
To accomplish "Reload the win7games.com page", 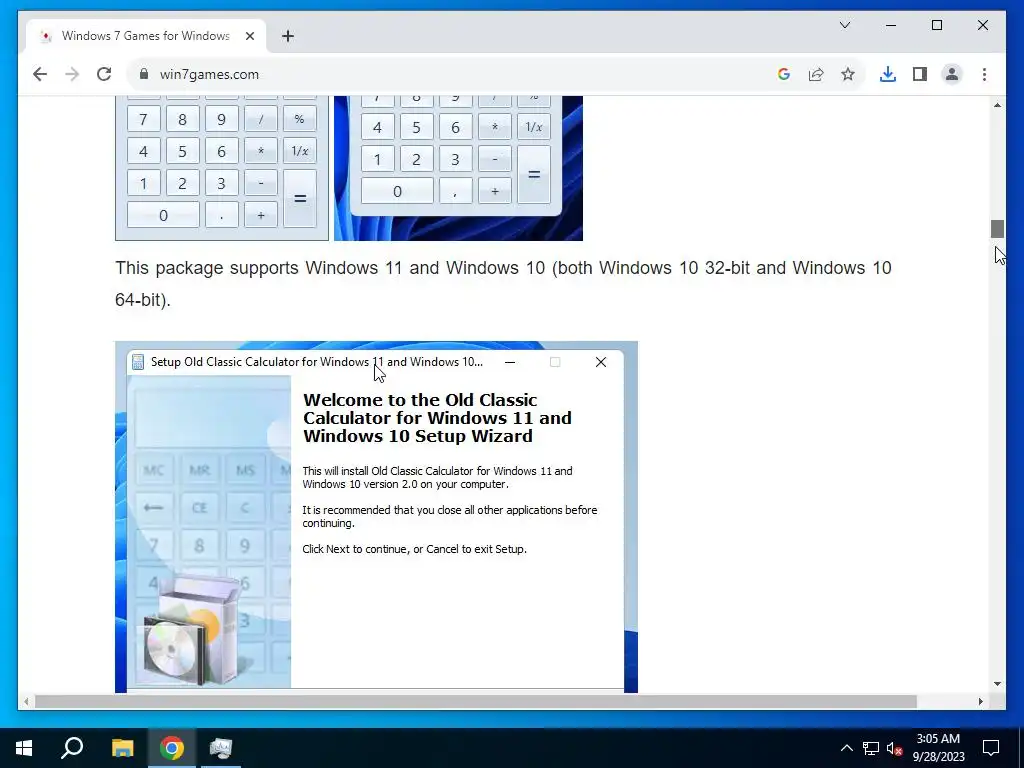I will click(104, 74).
